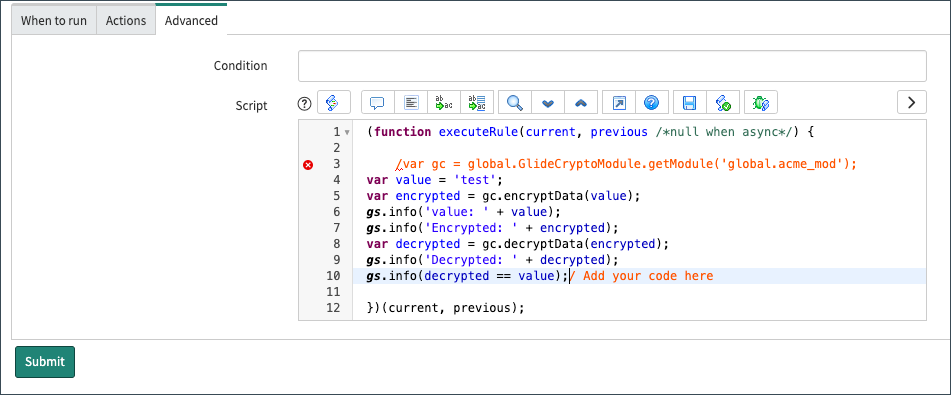Click the closing '})(current, previous);' line
This screenshot has width=951, height=395.
pyautogui.click(x=446, y=308)
